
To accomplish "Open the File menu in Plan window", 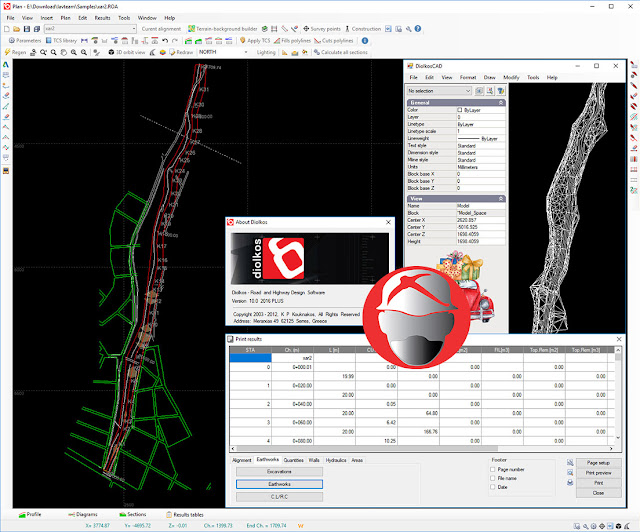I will [x=11, y=18].
